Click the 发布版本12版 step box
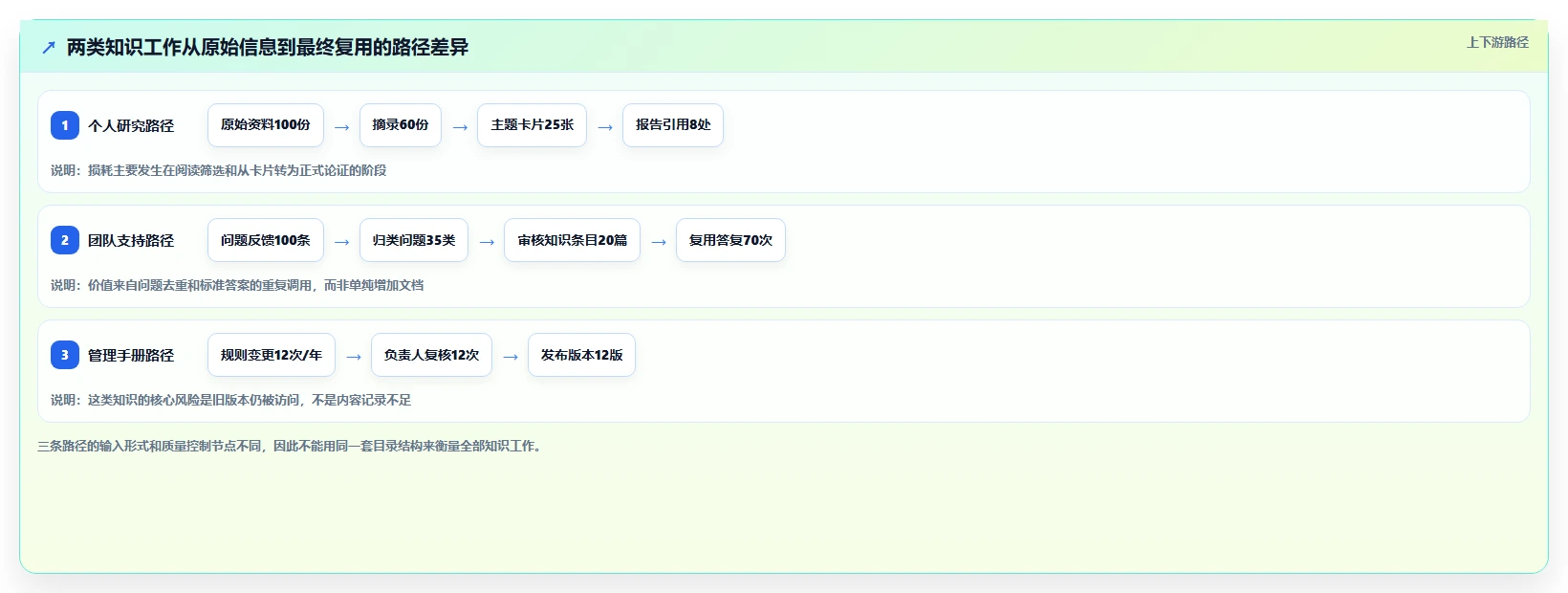This screenshot has width=1568, height=593. point(581,355)
